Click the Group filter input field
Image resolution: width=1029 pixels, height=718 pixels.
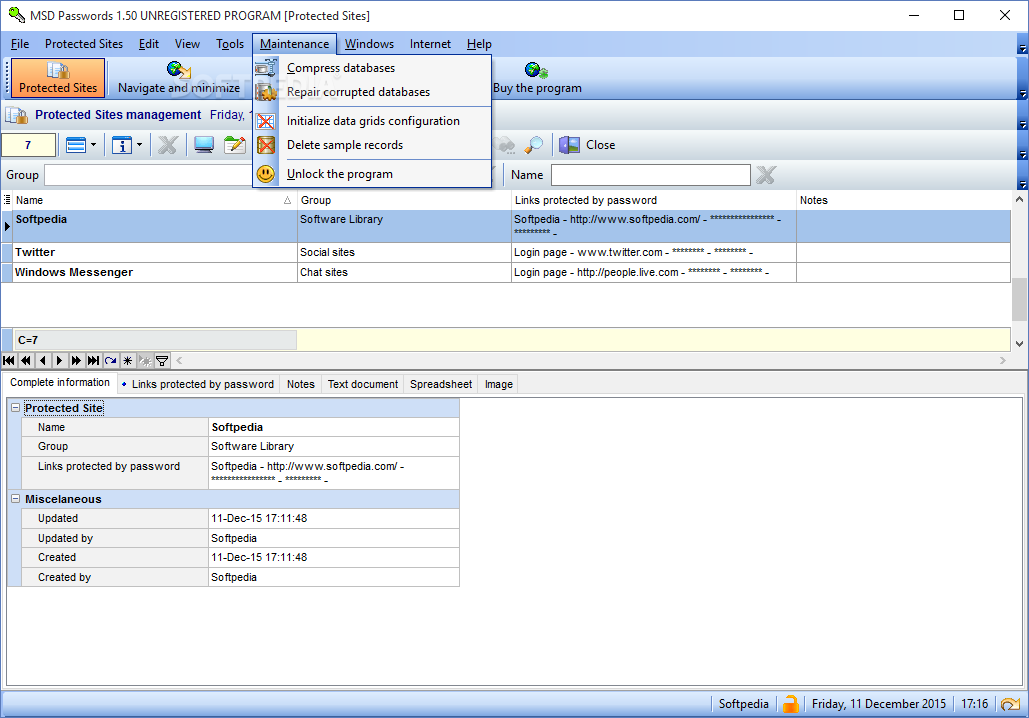point(148,175)
